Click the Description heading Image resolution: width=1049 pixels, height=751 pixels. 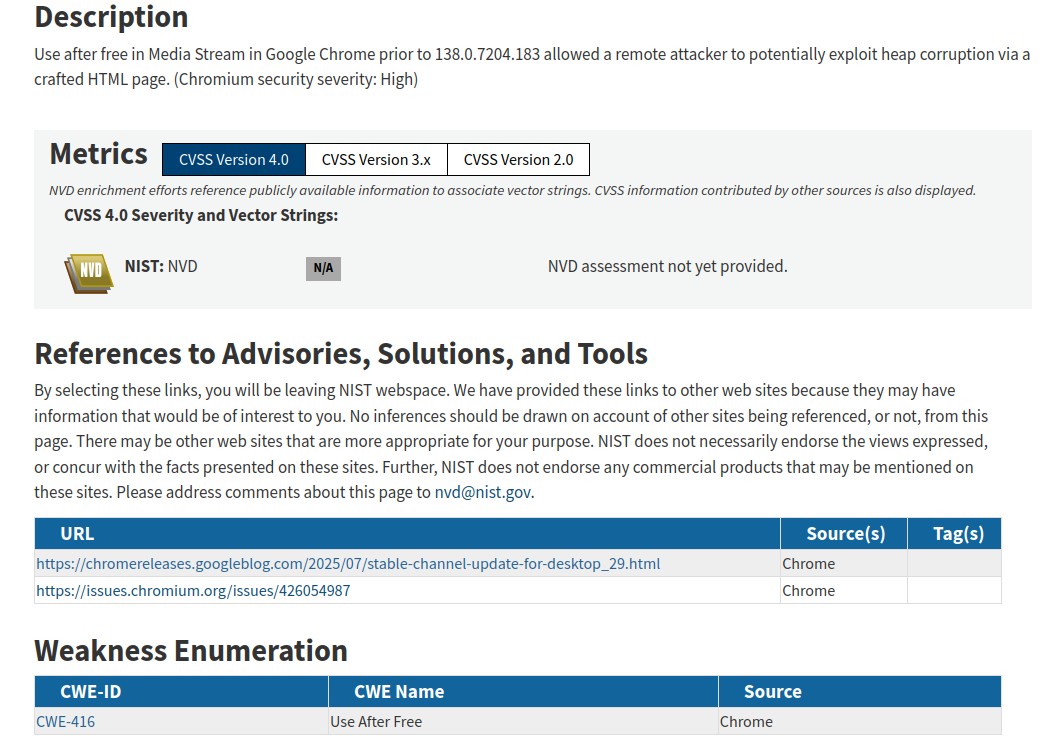[111, 17]
